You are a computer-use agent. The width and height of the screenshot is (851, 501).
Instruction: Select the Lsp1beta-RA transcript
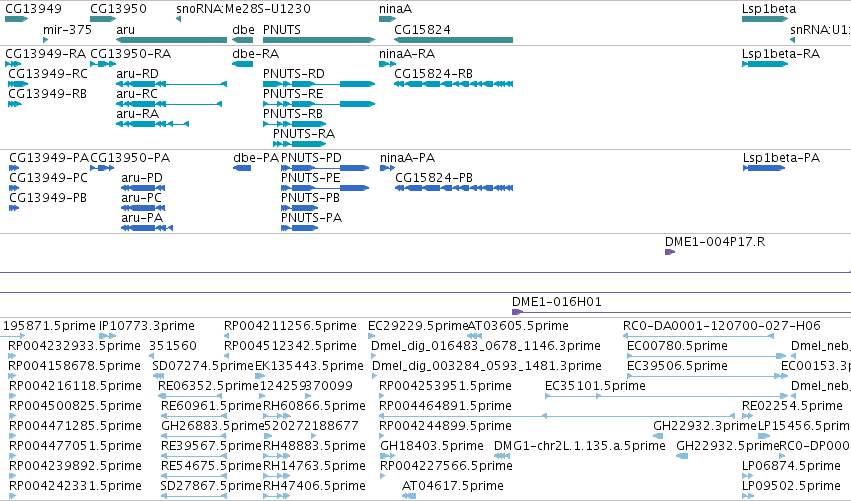pyautogui.click(x=765, y=64)
